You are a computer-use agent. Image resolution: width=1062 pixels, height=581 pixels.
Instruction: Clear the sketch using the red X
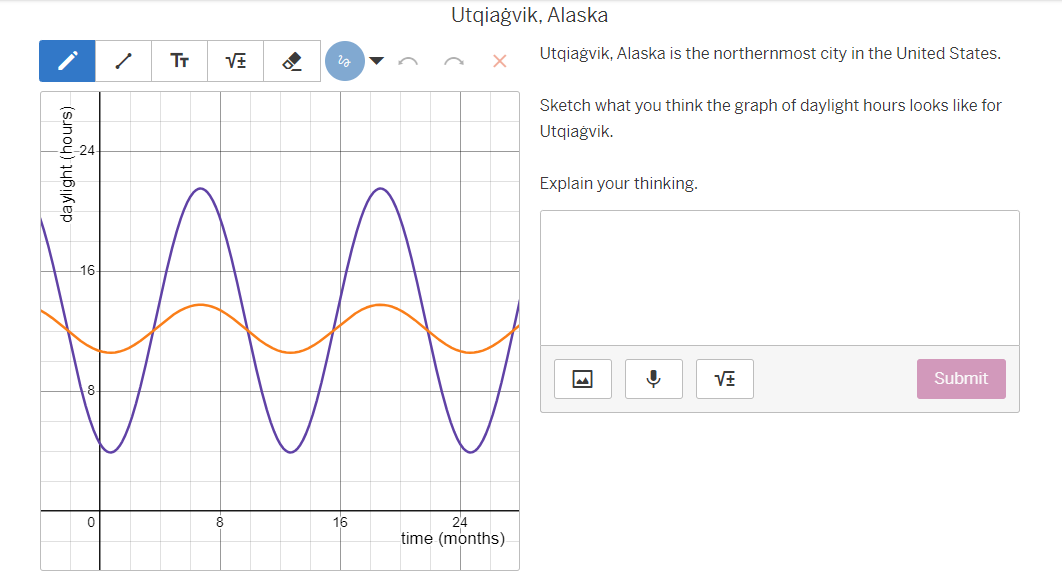(x=499, y=61)
